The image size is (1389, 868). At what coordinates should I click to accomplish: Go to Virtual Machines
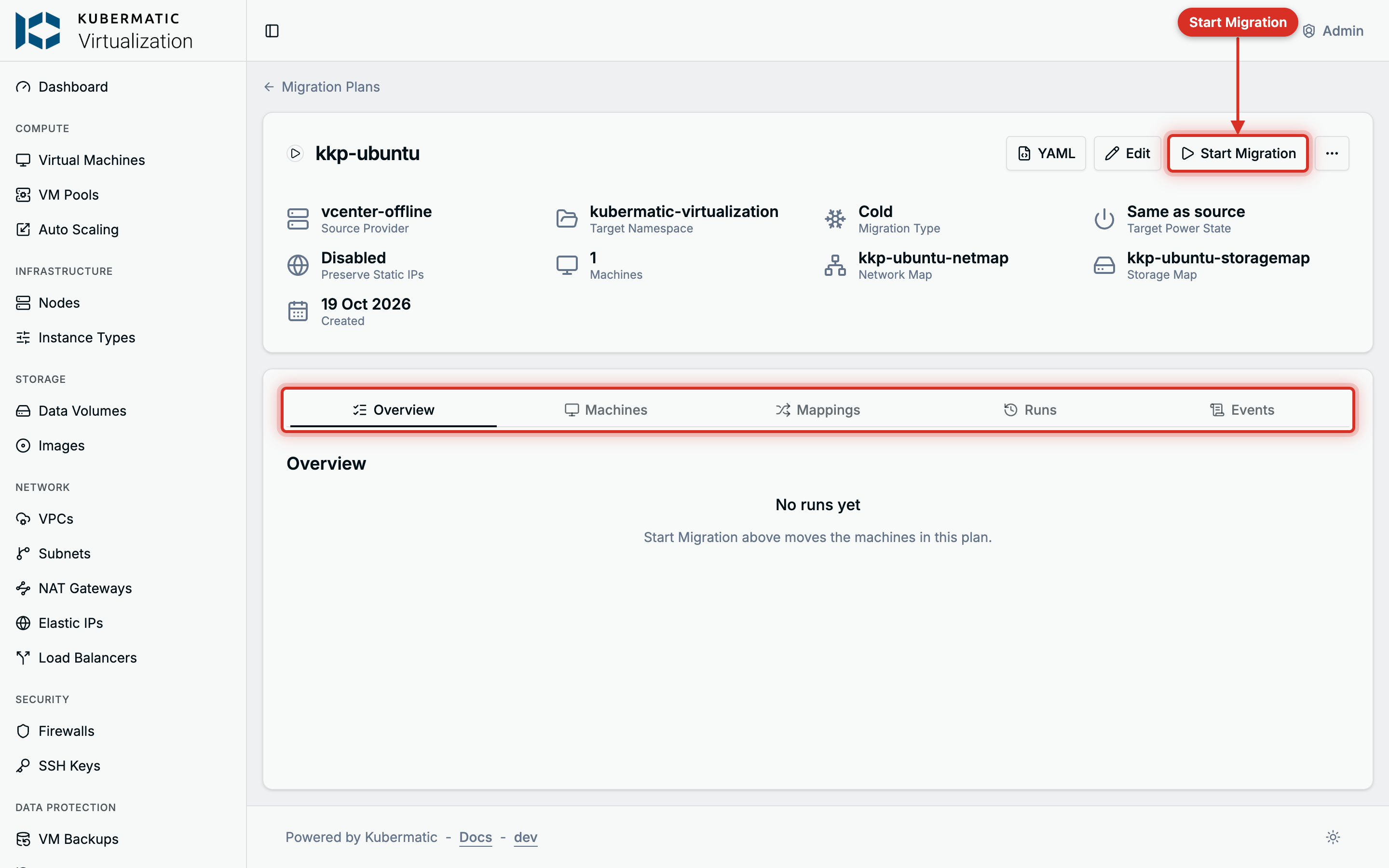[80, 160]
